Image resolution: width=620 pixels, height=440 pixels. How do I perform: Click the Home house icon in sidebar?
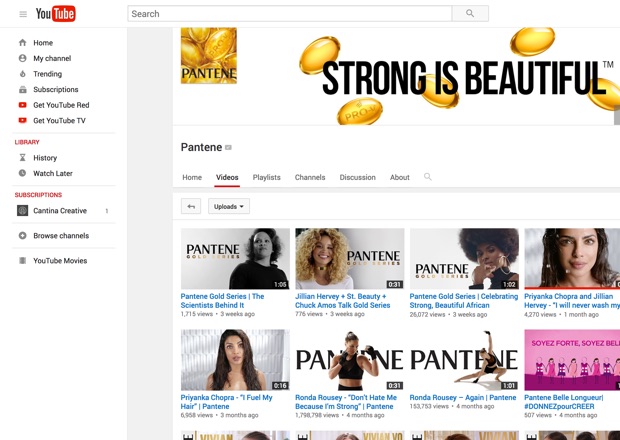[x=23, y=42]
